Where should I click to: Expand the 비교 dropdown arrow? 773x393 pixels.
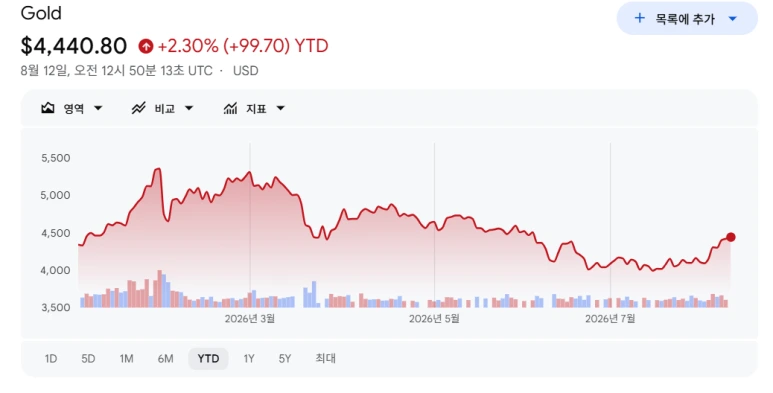pyautogui.click(x=189, y=108)
